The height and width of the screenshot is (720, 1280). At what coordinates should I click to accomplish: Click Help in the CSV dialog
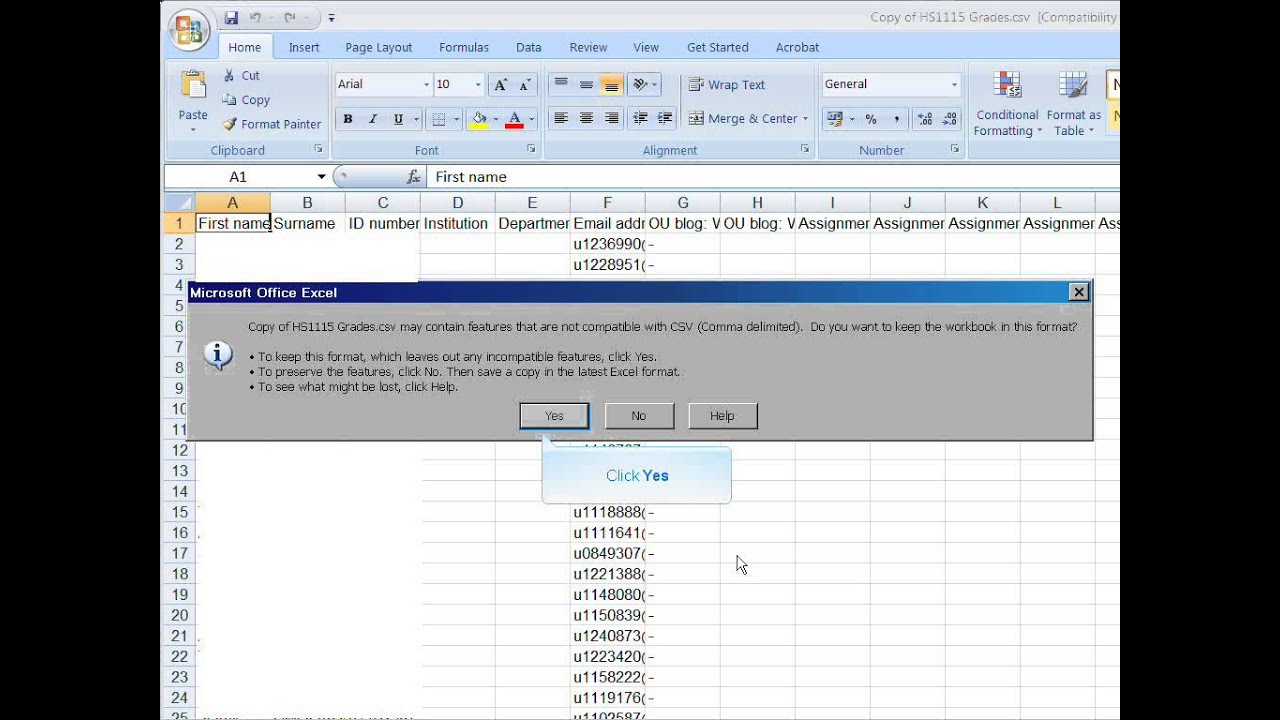(x=722, y=416)
